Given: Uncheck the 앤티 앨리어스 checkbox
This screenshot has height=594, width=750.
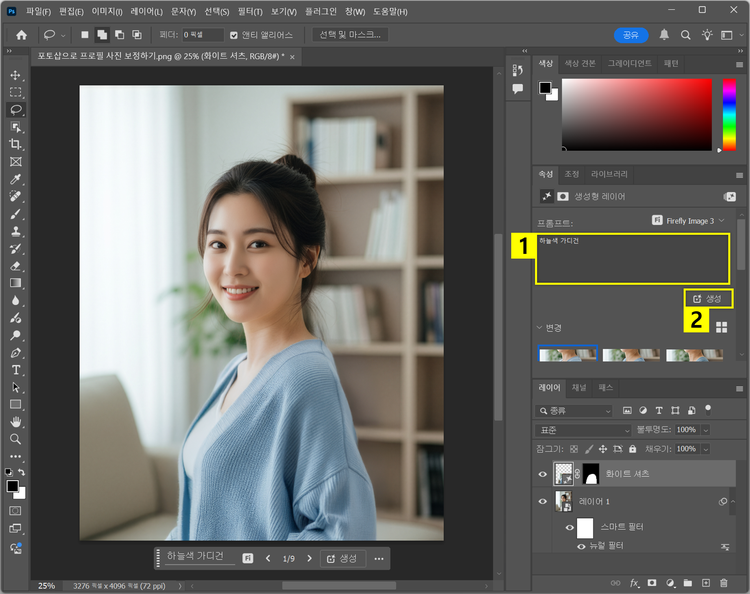Looking at the screenshot, I should click(x=234, y=35).
